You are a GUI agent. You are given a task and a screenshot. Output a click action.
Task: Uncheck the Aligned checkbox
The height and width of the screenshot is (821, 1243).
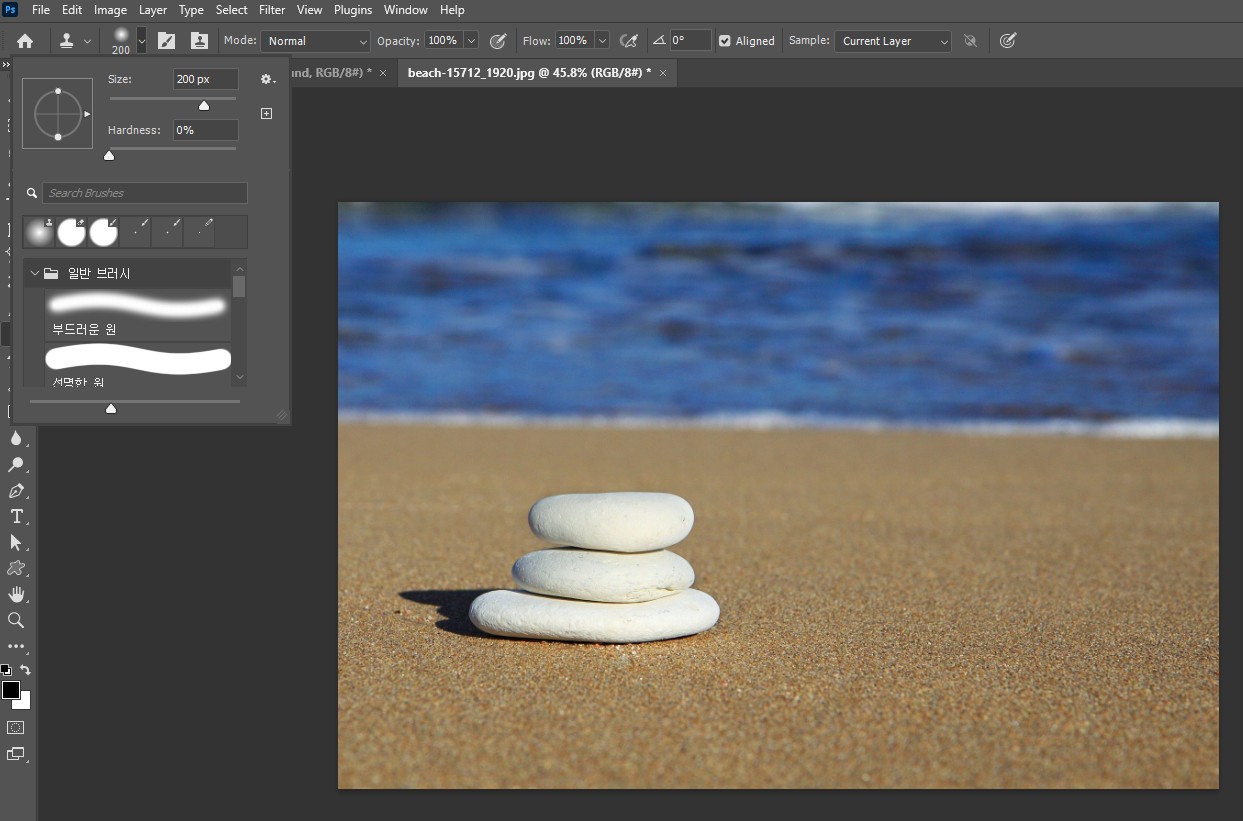click(x=725, y=41)
